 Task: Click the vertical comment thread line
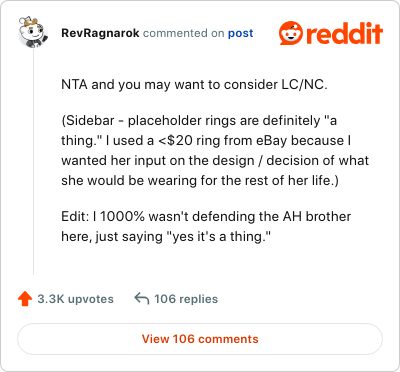tap(33, 162)
